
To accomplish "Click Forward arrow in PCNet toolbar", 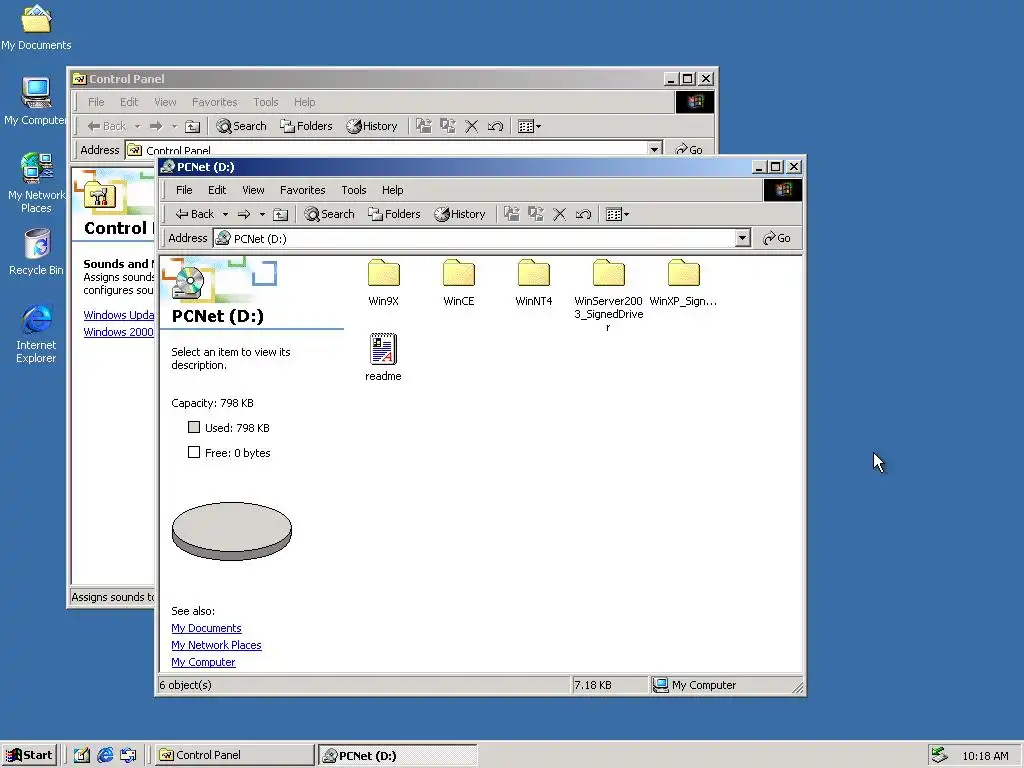I will [244, 214].
